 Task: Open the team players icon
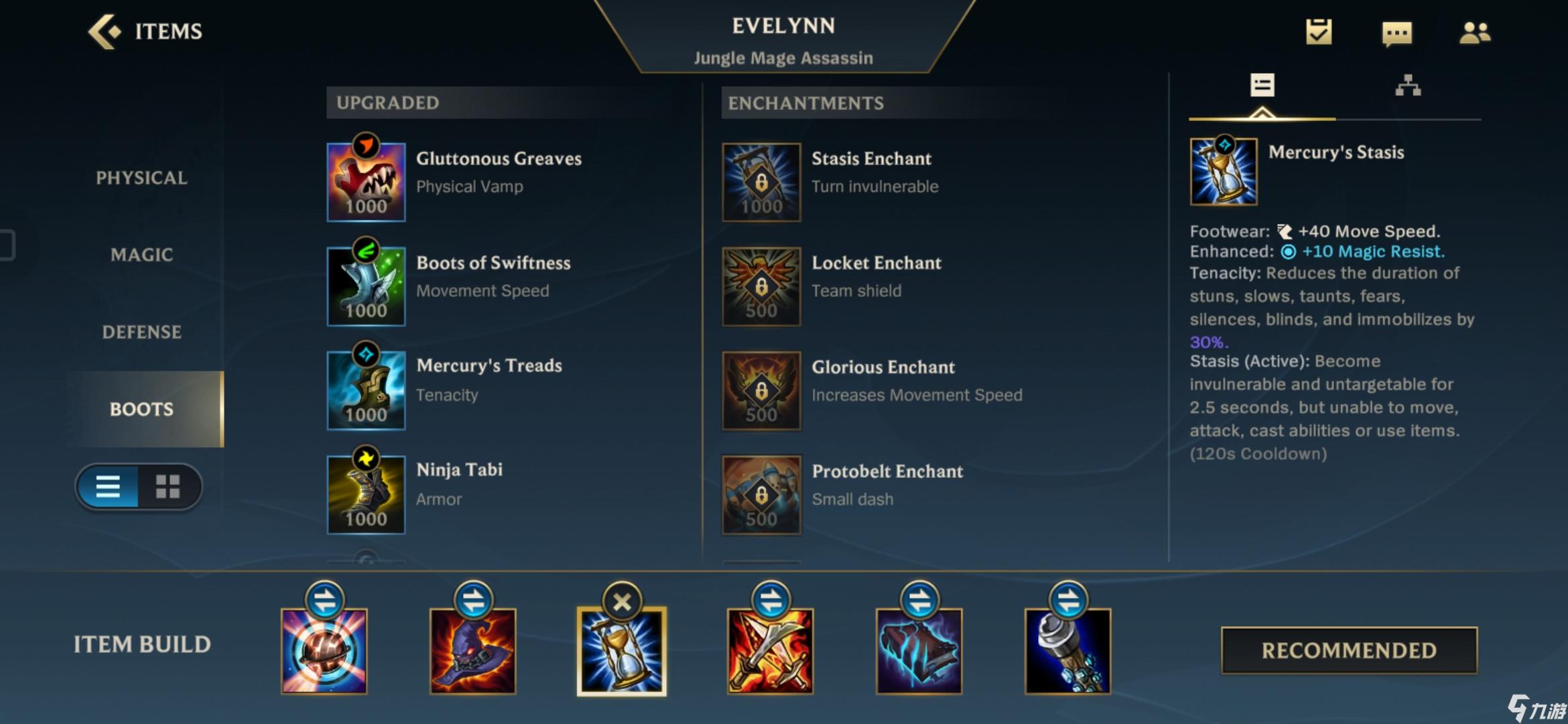pyautogui.click(x=1474, y=32)
